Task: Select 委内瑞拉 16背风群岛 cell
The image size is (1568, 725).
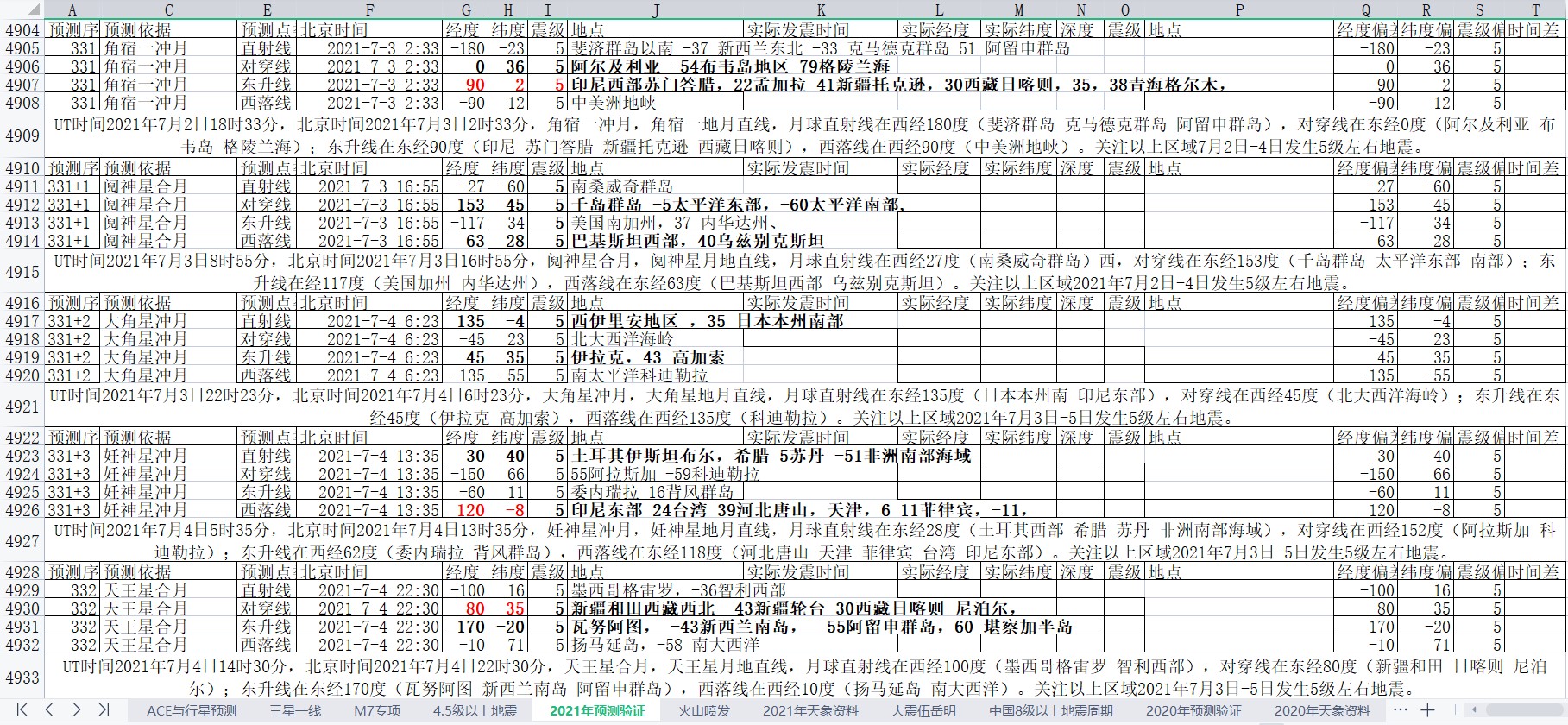Action: point(655,492)
